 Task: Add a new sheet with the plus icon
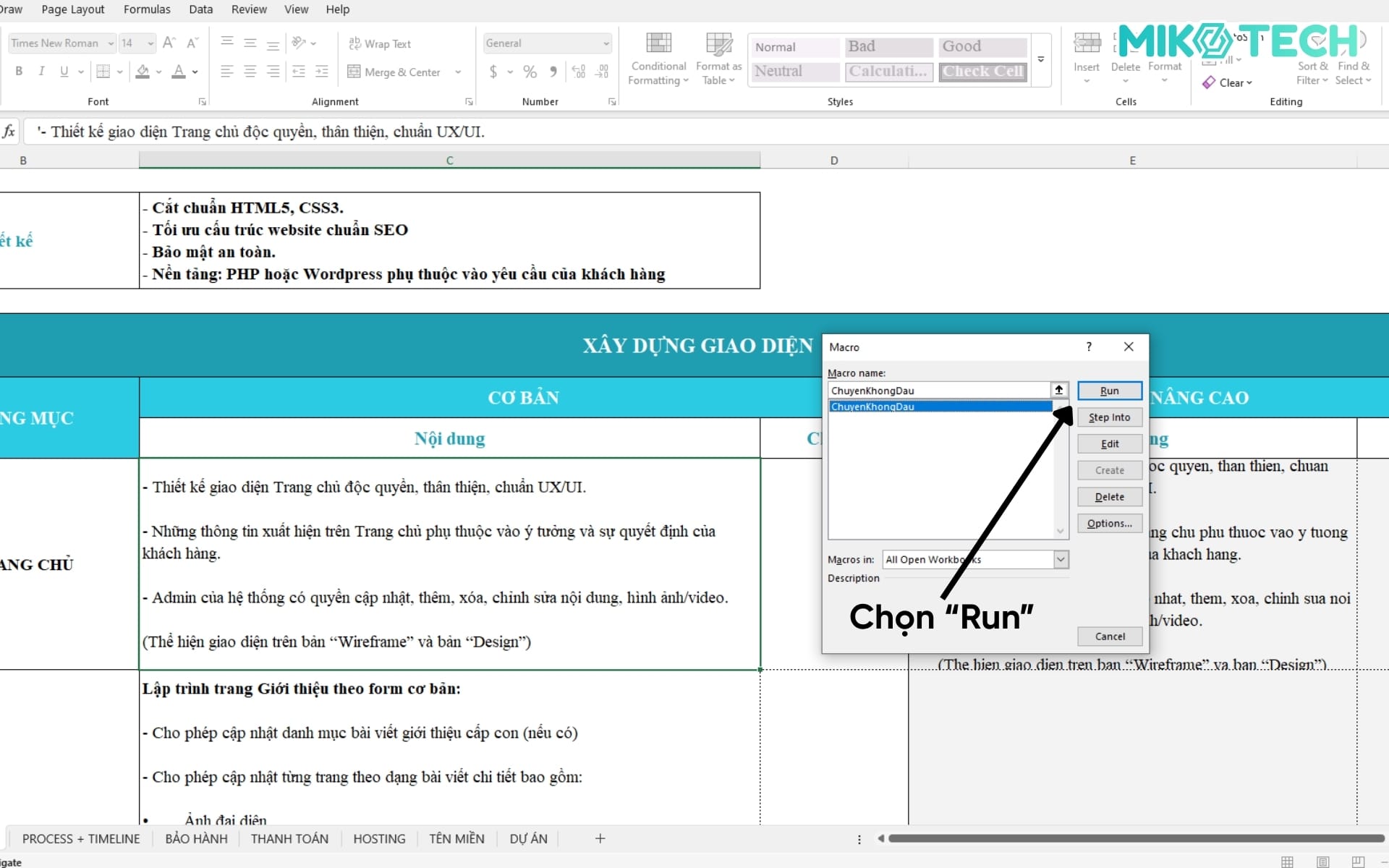[x=600, y=838]
